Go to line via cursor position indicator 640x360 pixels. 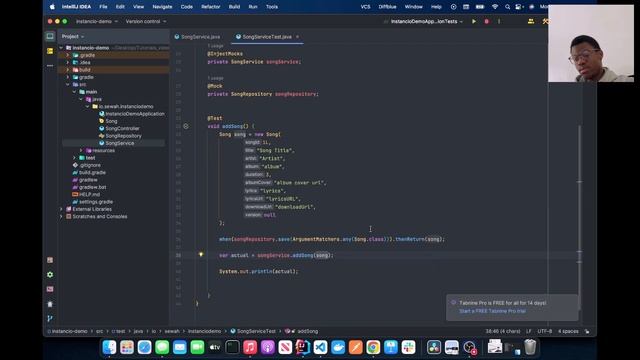click(x=503, y=331)
